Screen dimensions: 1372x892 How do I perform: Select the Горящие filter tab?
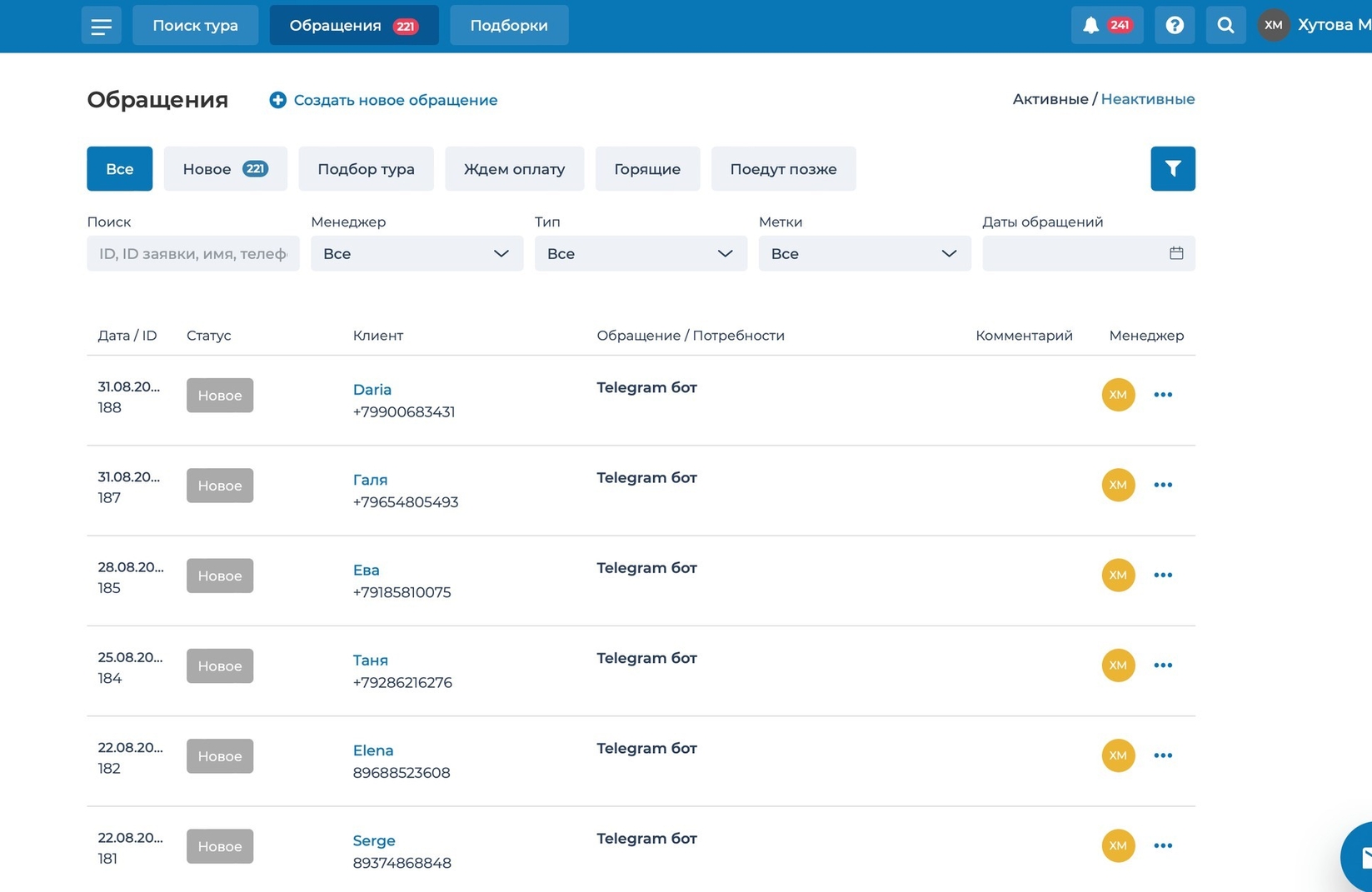(646, 169)
